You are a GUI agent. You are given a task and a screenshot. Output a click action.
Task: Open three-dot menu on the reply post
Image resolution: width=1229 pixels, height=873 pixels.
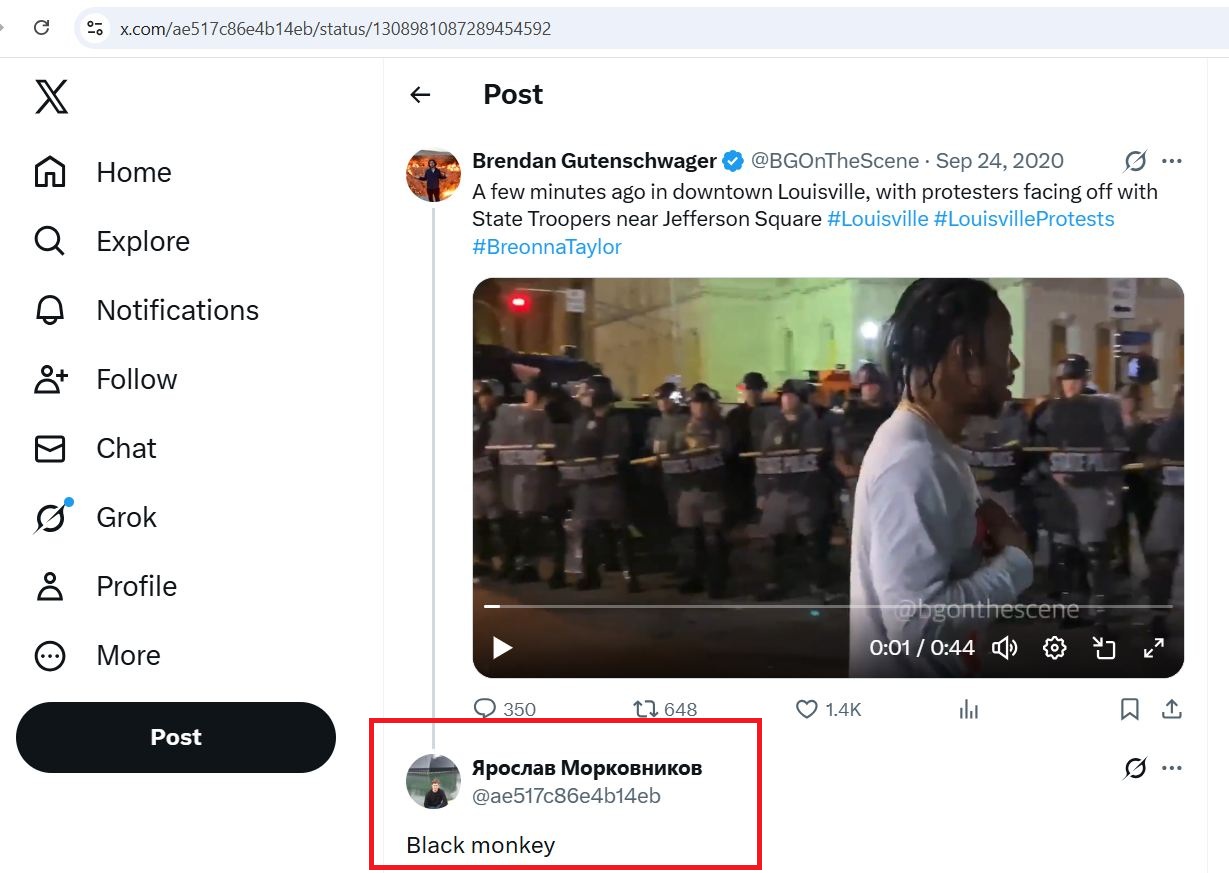click(1172, 768)
